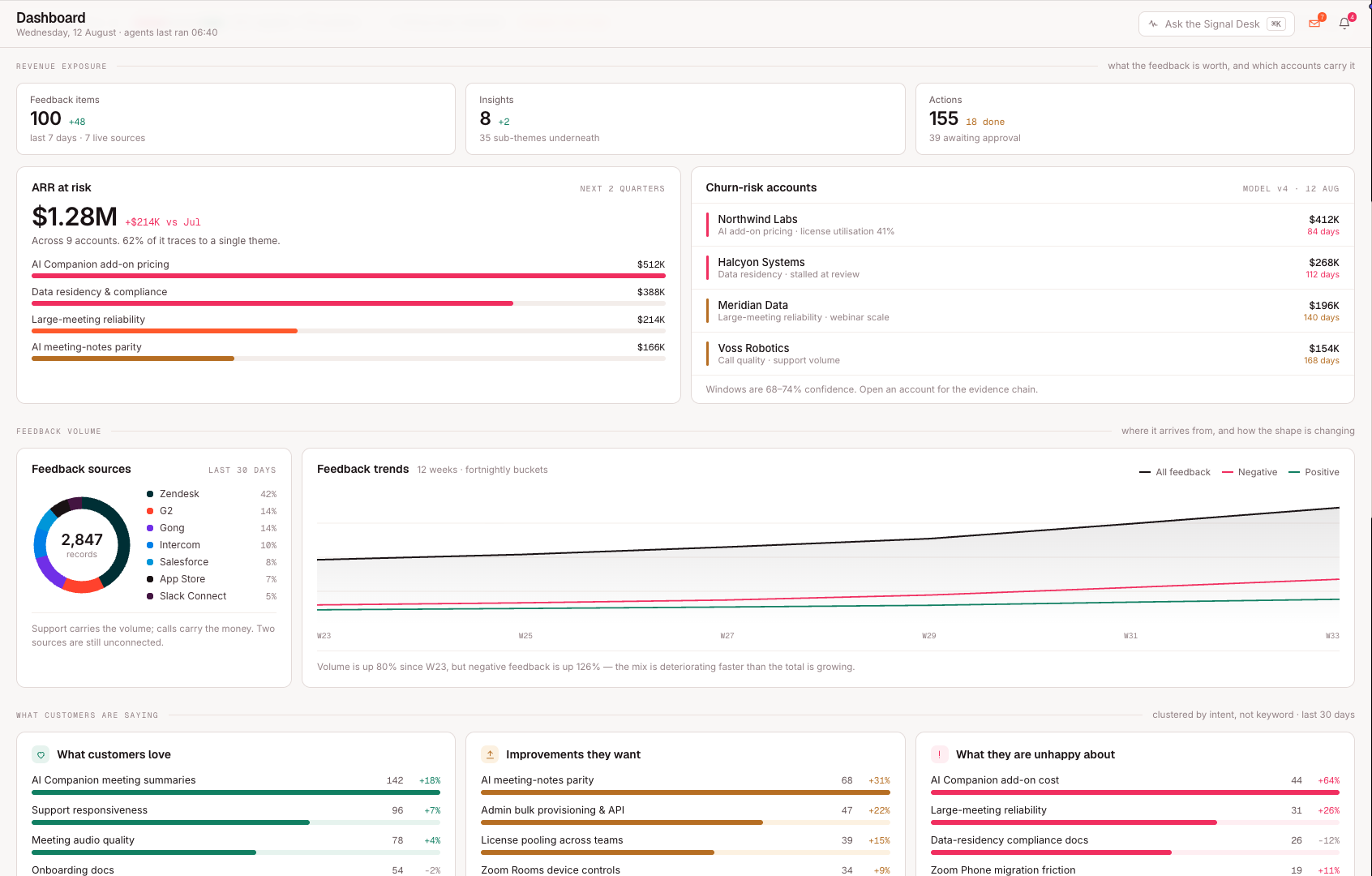Open the Northwind Labs churn-risk account
Viewport: 1372px width, 876px height.
[x=1023, y=225]
